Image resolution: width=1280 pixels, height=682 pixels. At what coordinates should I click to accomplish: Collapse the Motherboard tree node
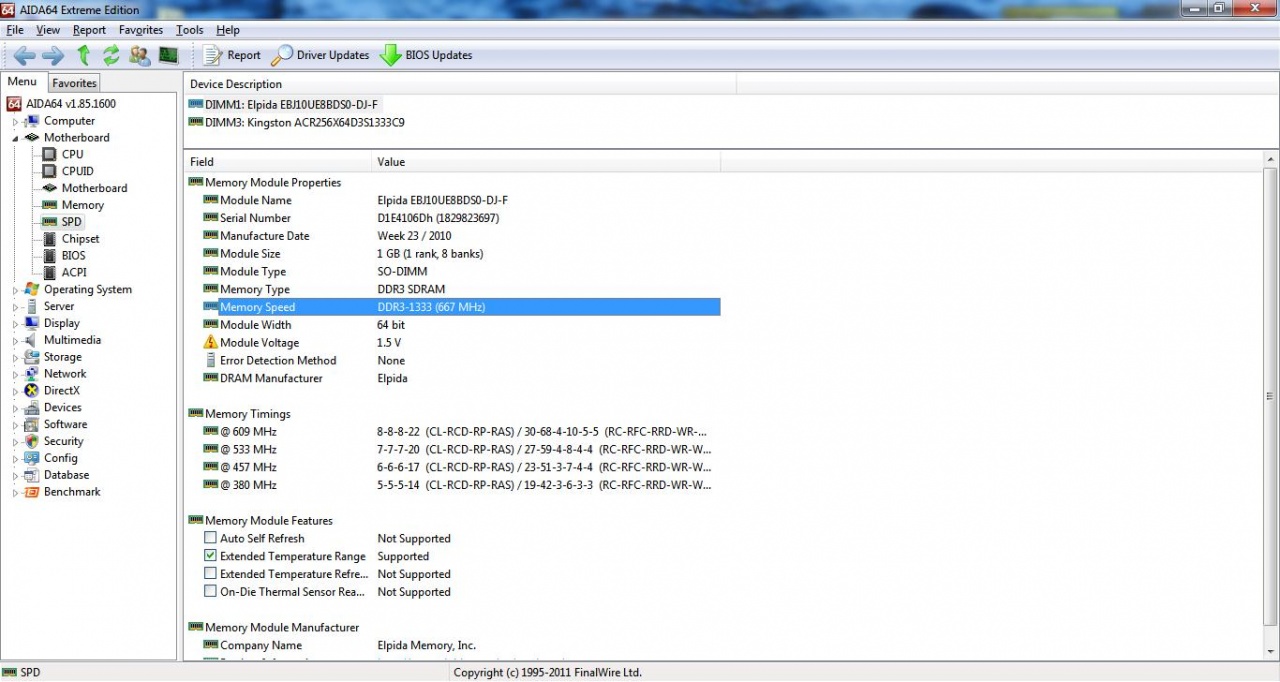[15, 138]
